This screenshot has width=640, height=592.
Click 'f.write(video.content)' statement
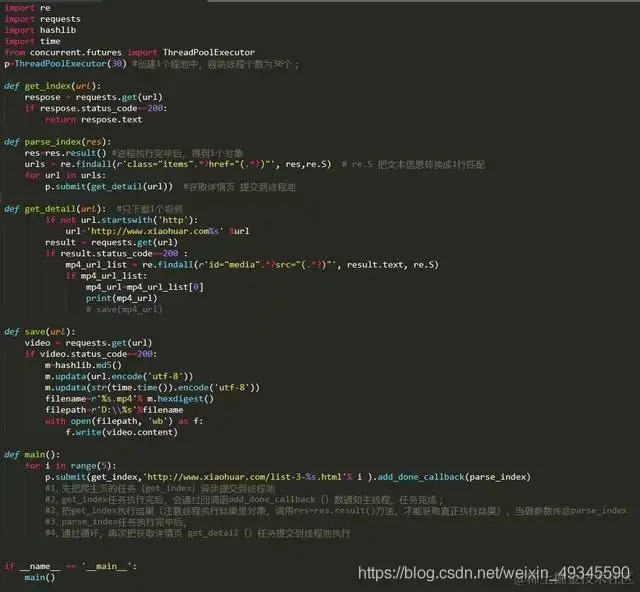(x=122, y=432)
